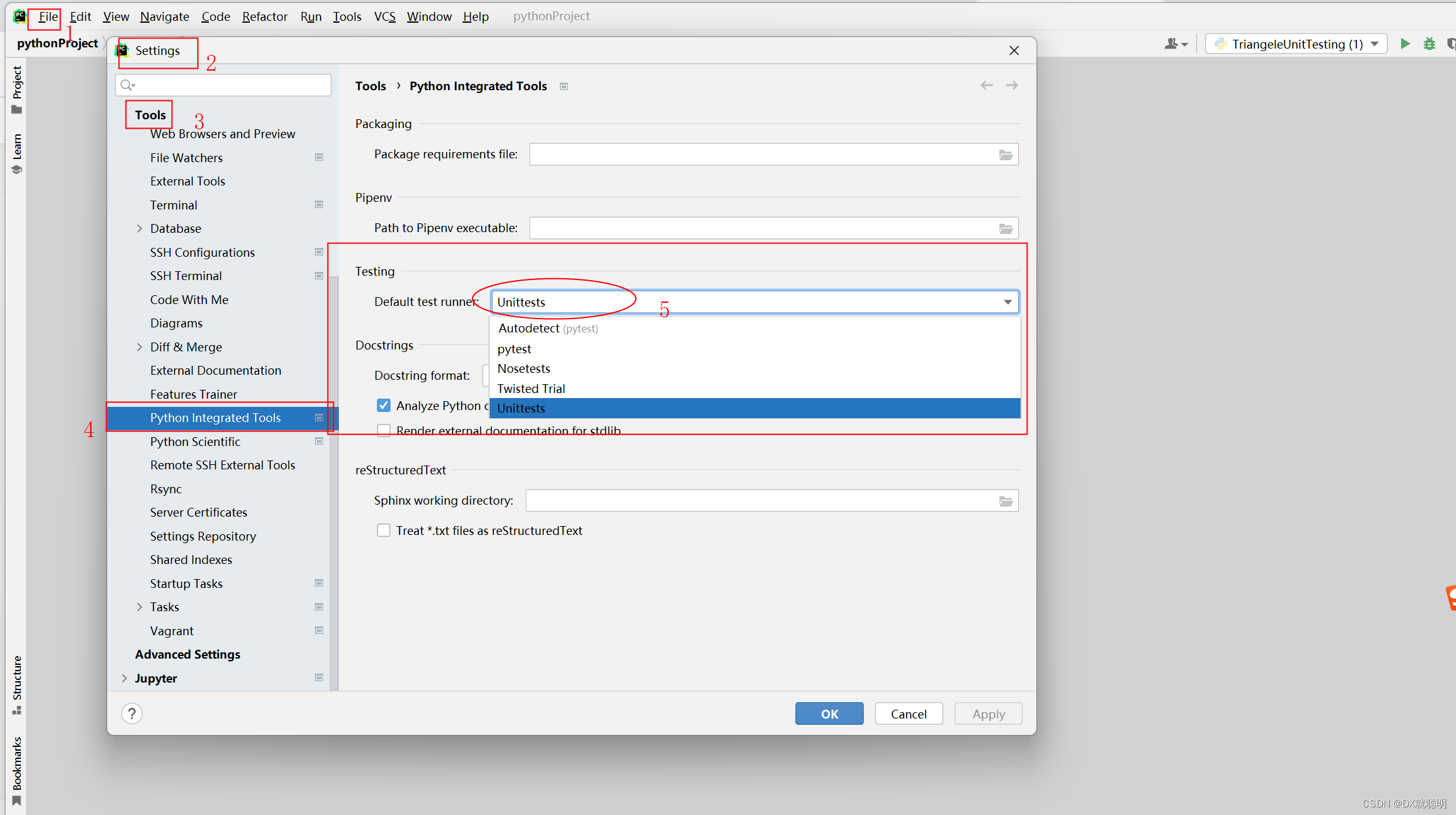The image size is (1456, 815).
Task: Choose pytest from test runner list
Action: tap(514, 349)
